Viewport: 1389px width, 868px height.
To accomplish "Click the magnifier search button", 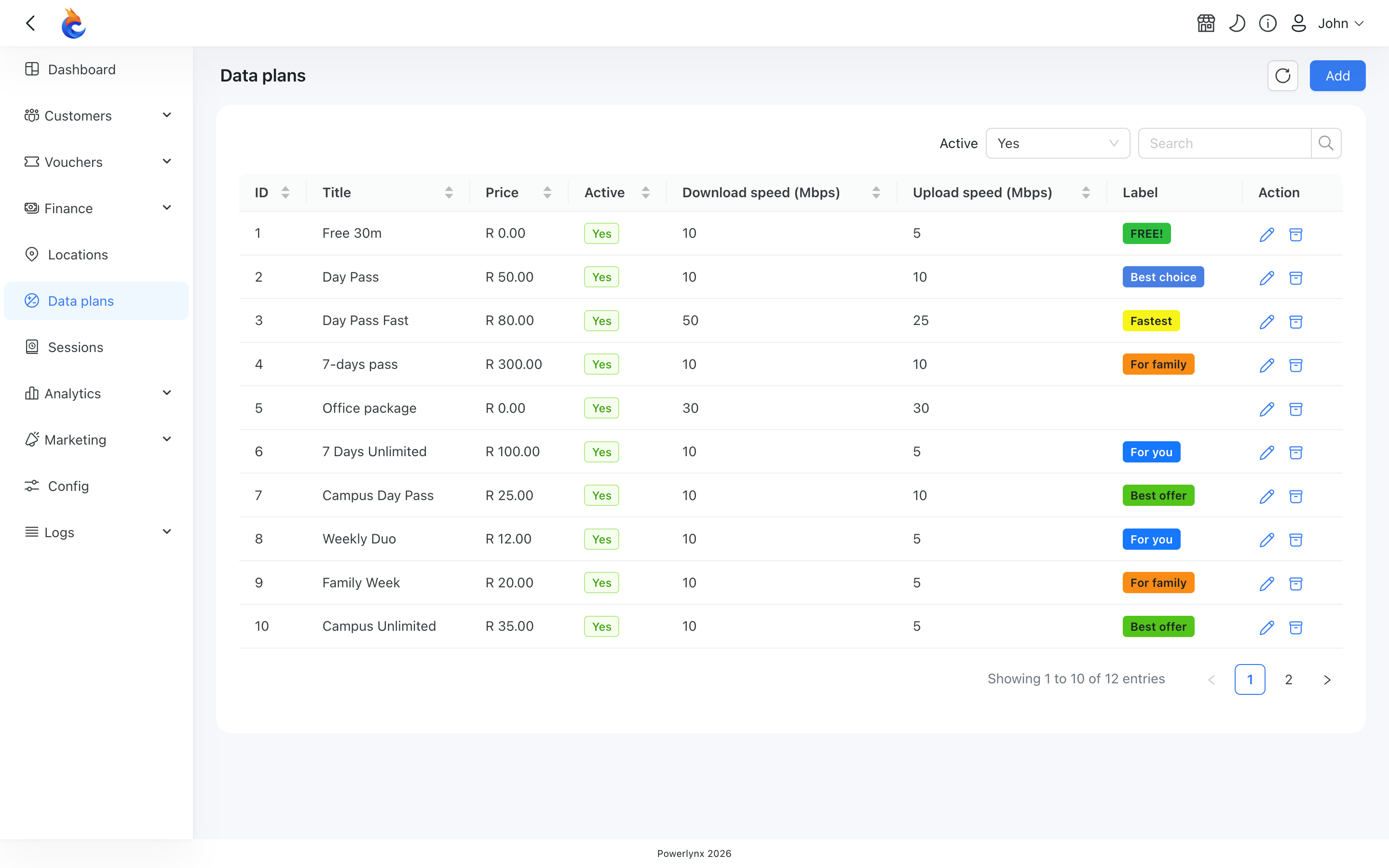I will pyautogui.click(x=1326, y=143).
